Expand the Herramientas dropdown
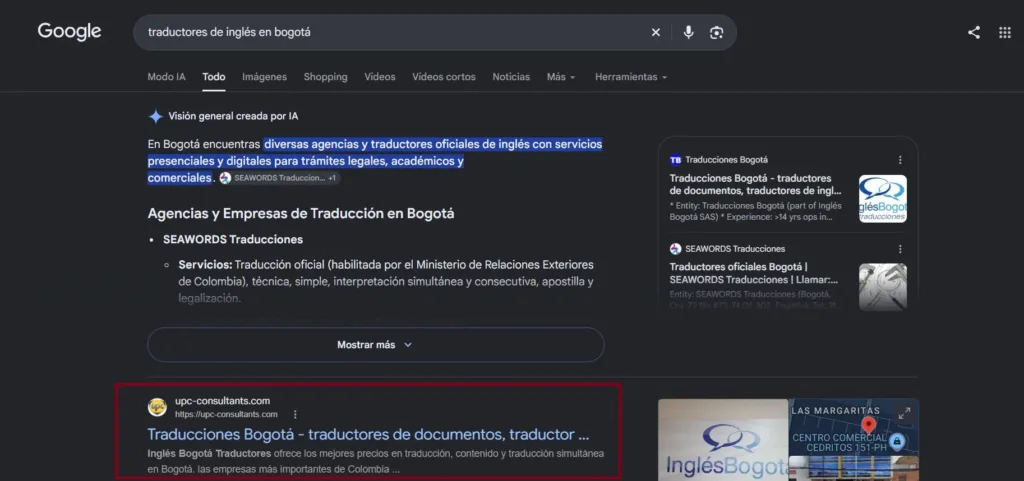1024x481 pixels. click(x=631, y=77)
